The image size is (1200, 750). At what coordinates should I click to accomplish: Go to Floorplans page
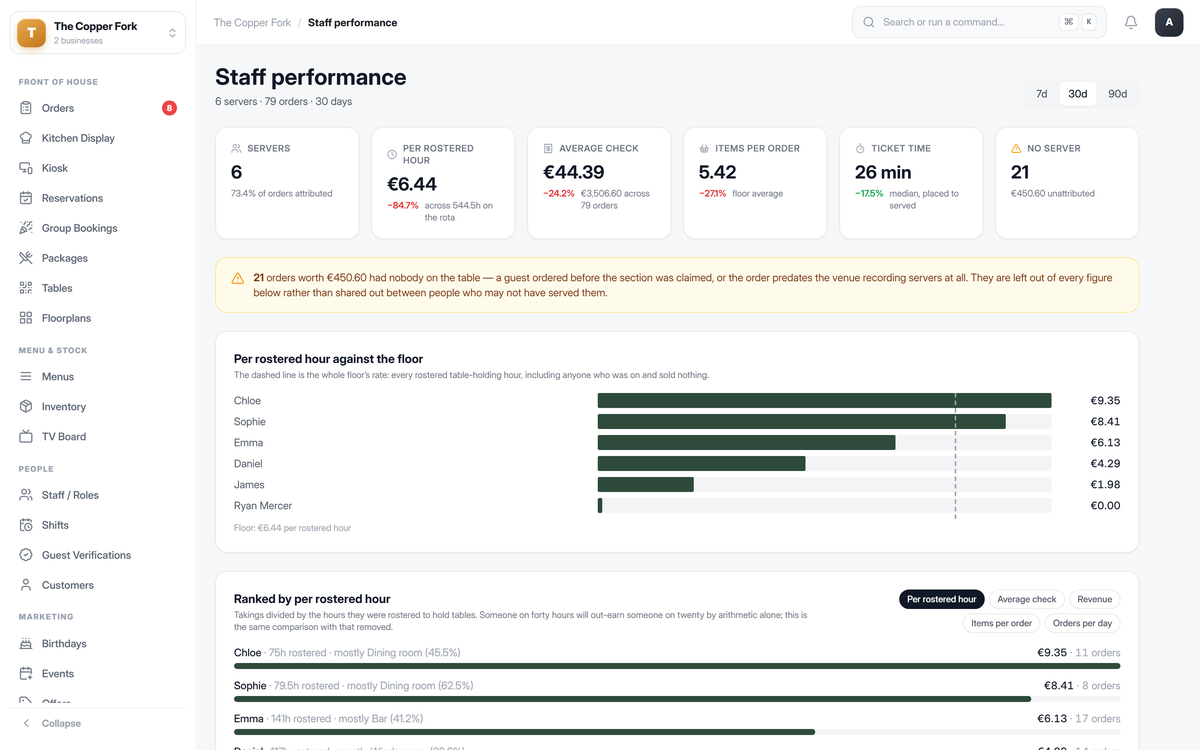tap(98, 318)
